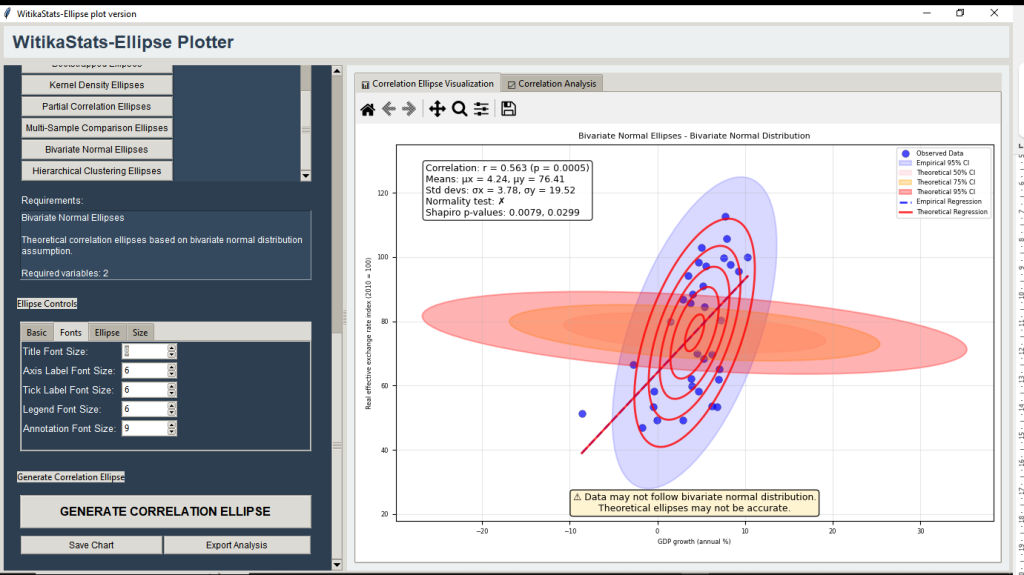Click 'Required variables: 2' text
Image resolution: width=1024 pixels, height=575 pixels.
[65, 273]
